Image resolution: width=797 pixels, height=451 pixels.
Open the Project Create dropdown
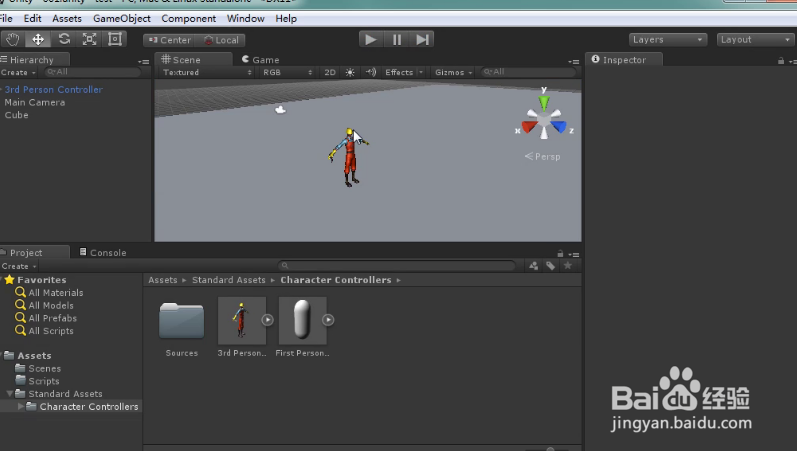tap(19, 266)
